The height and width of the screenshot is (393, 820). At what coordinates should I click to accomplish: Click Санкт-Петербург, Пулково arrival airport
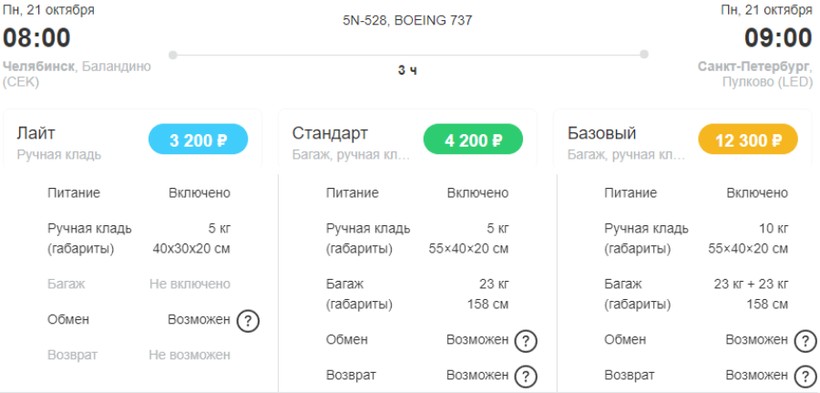pos(756,74)
